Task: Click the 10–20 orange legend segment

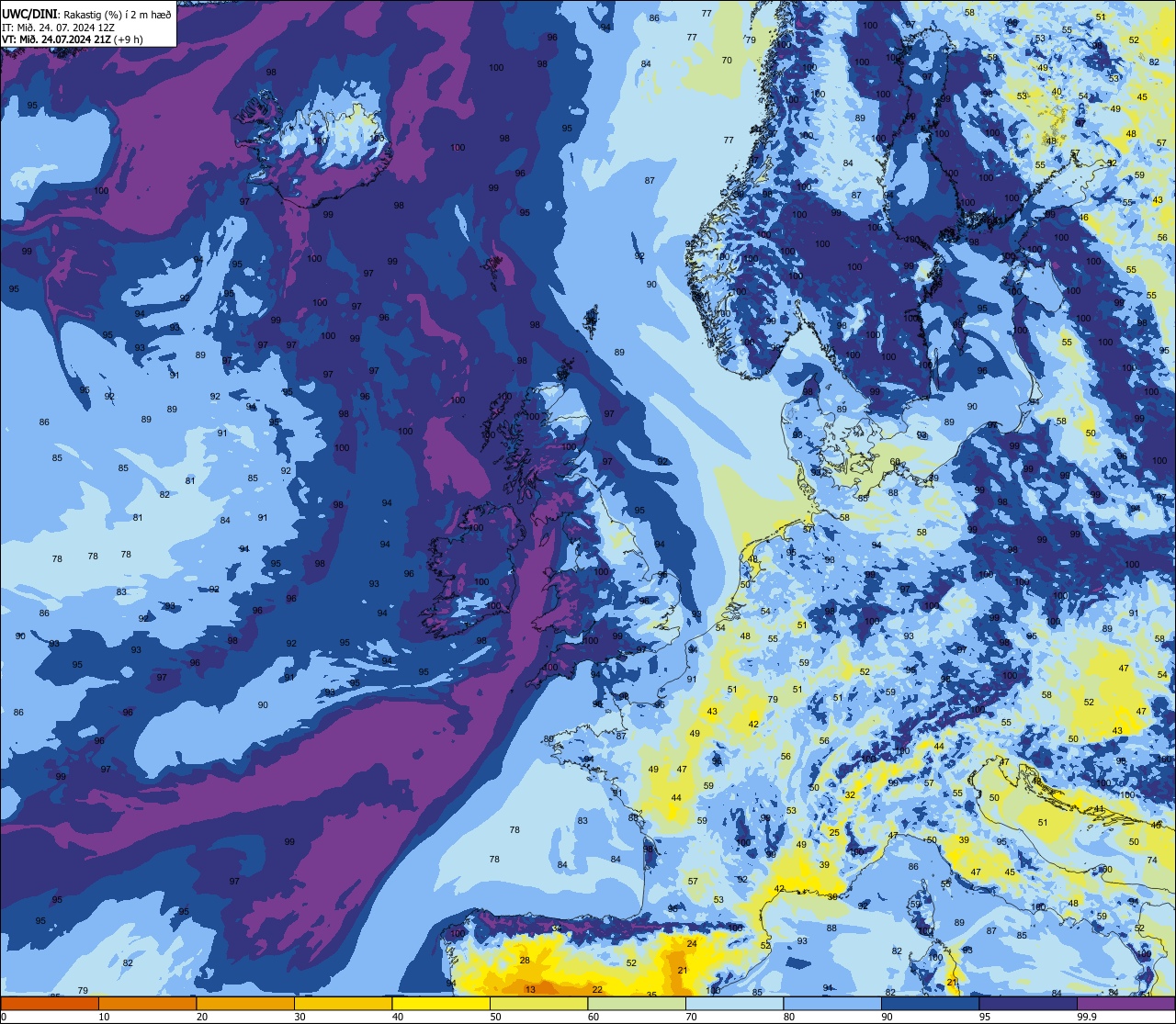Action: [x=147, y=1003]
